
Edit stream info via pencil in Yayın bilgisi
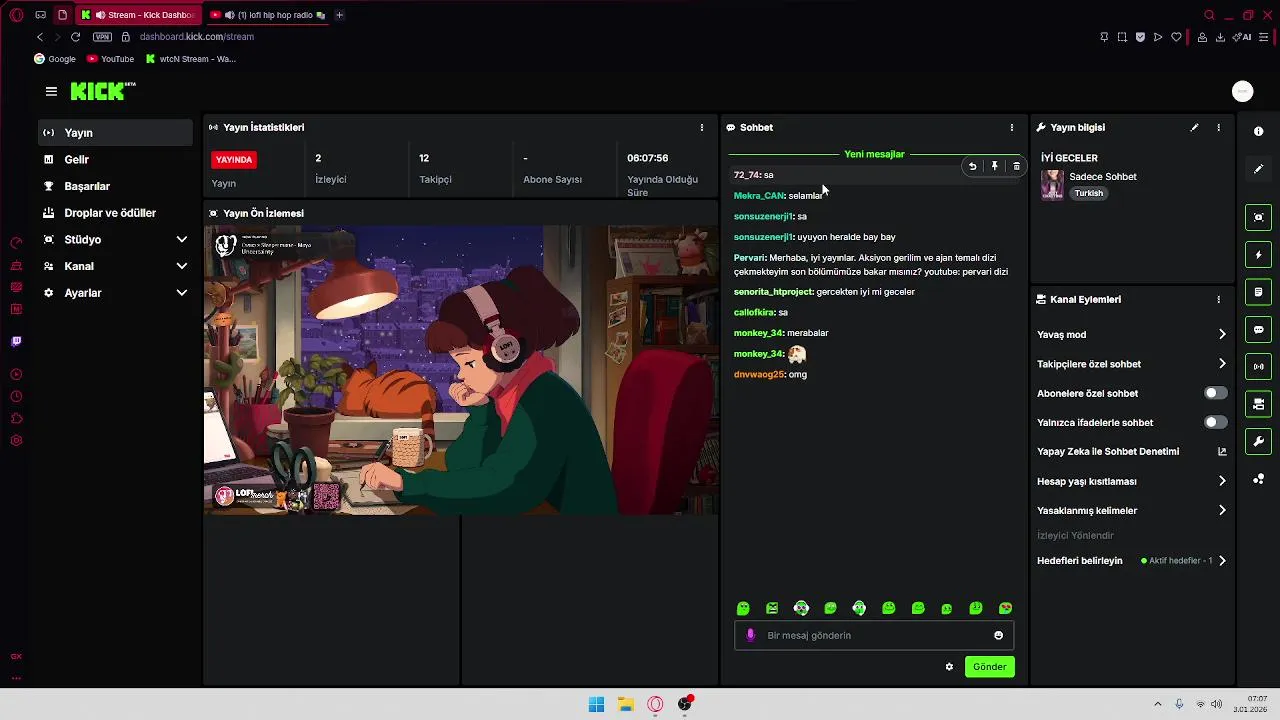coord(1194,127)
